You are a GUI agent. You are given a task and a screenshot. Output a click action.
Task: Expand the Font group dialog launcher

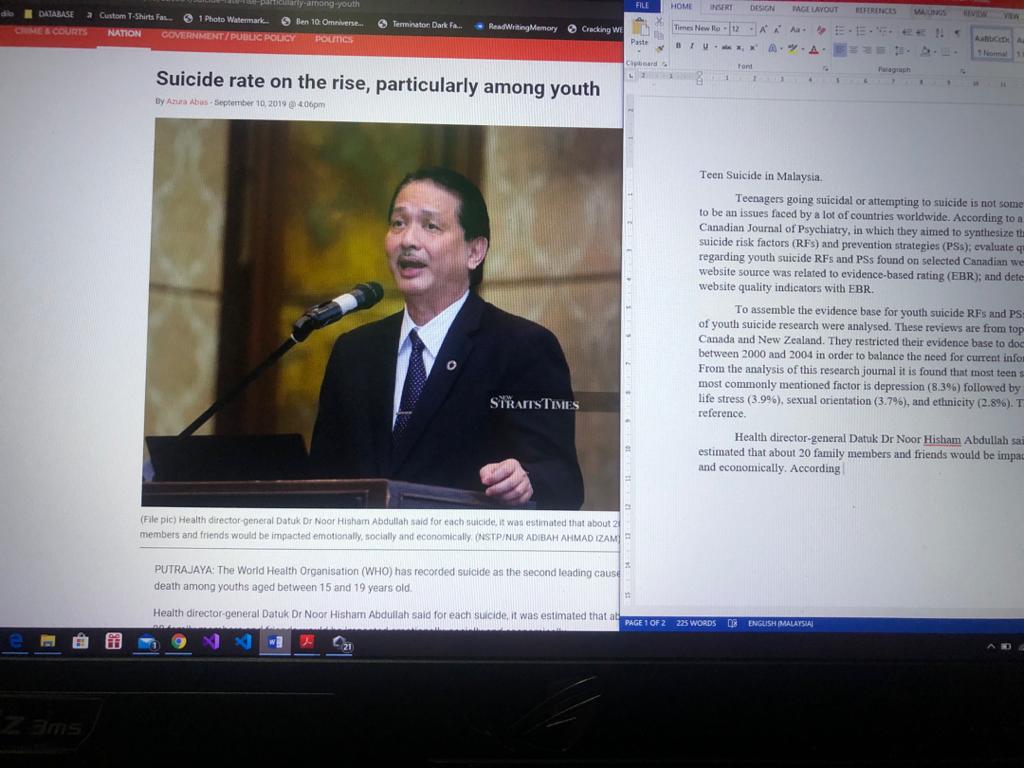tap(826, 68)
